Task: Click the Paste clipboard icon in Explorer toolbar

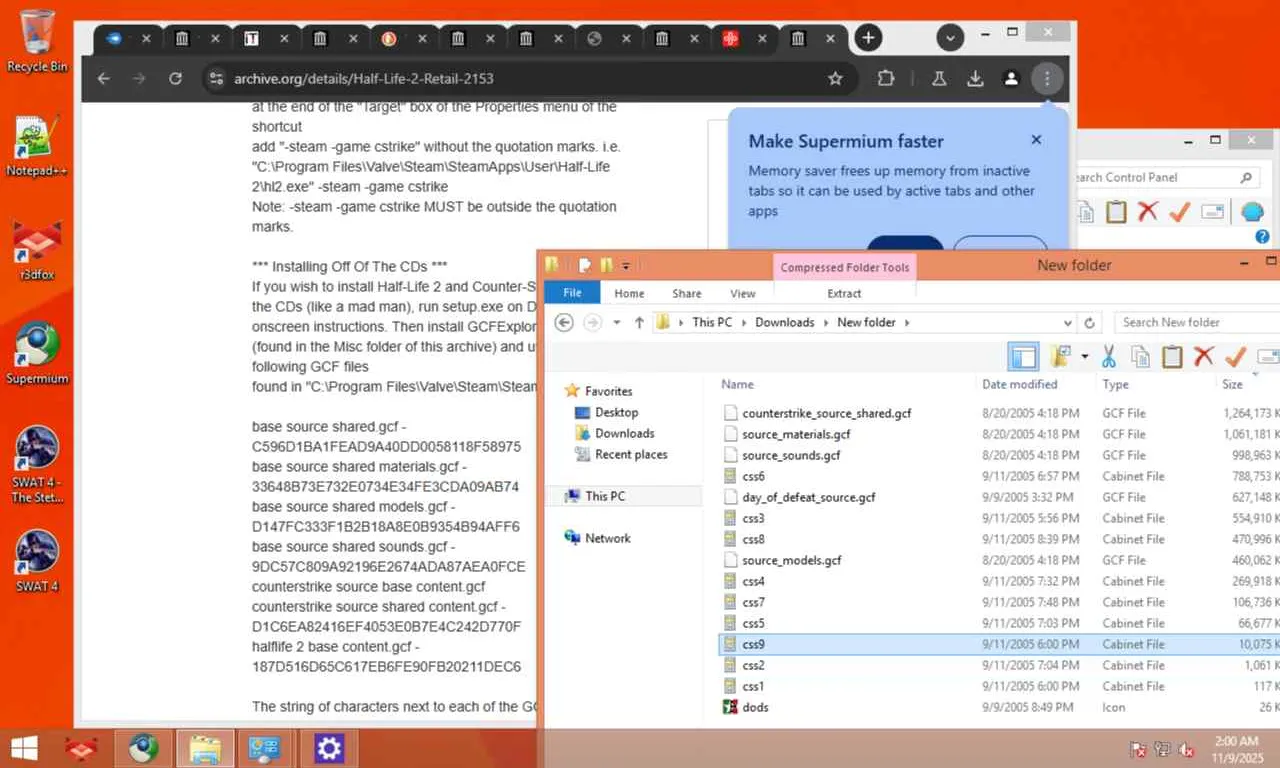Action: (x=1172, y=356)
